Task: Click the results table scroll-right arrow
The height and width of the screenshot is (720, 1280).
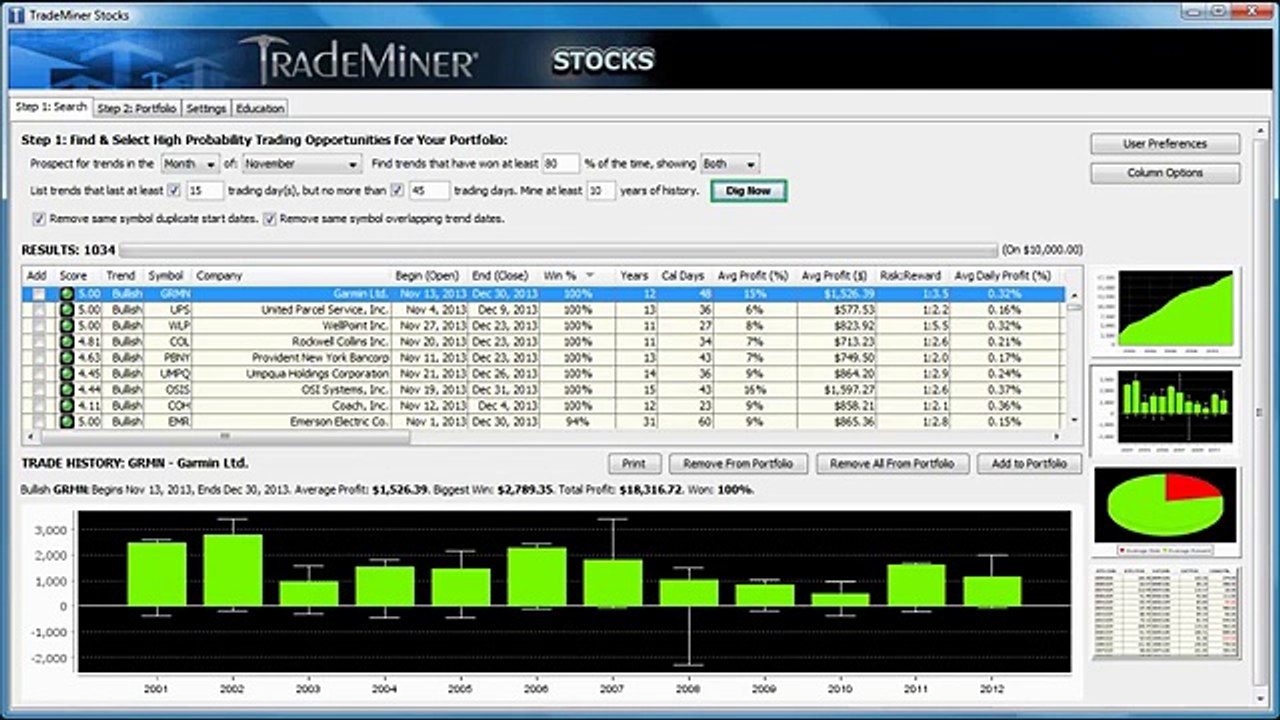Action: point(1058,437)
